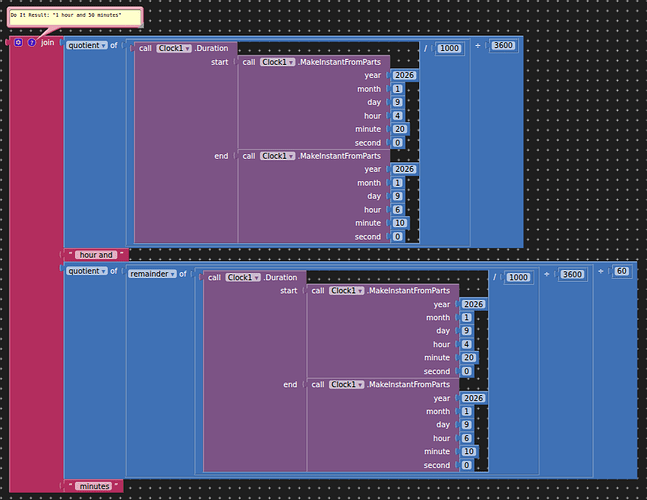
Task: Edit minute value 20 in remainder's start instant
Action: (468, 358)
